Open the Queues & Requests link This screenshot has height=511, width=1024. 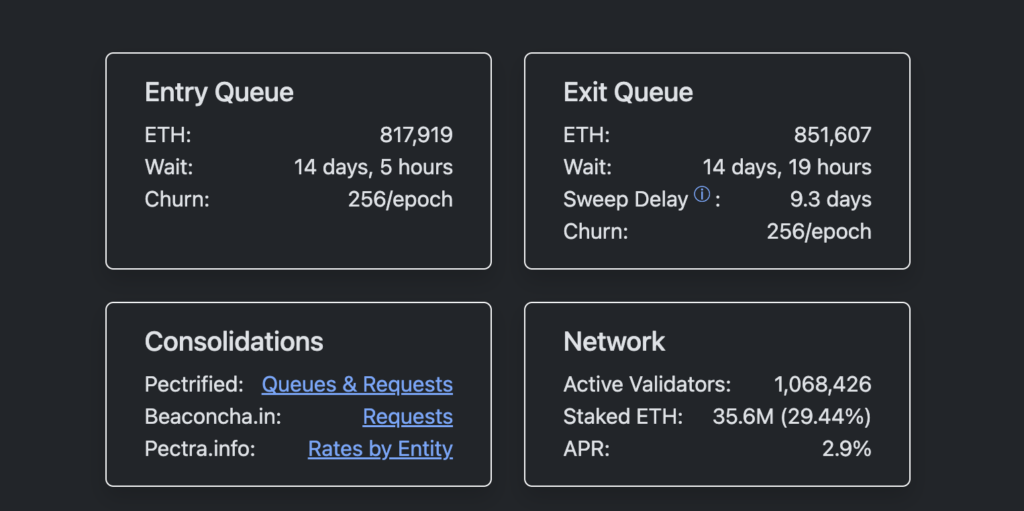pyautogui.click(x=357, y=385)
